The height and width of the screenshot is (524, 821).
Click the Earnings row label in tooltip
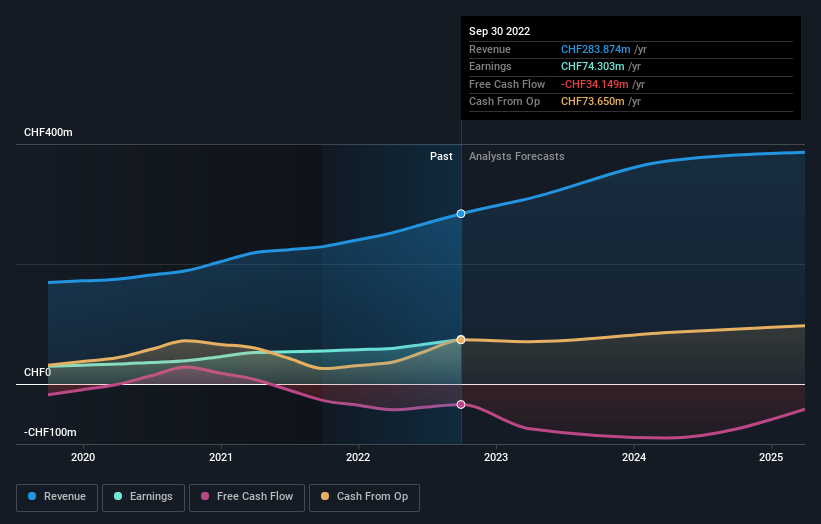[490, 66]
